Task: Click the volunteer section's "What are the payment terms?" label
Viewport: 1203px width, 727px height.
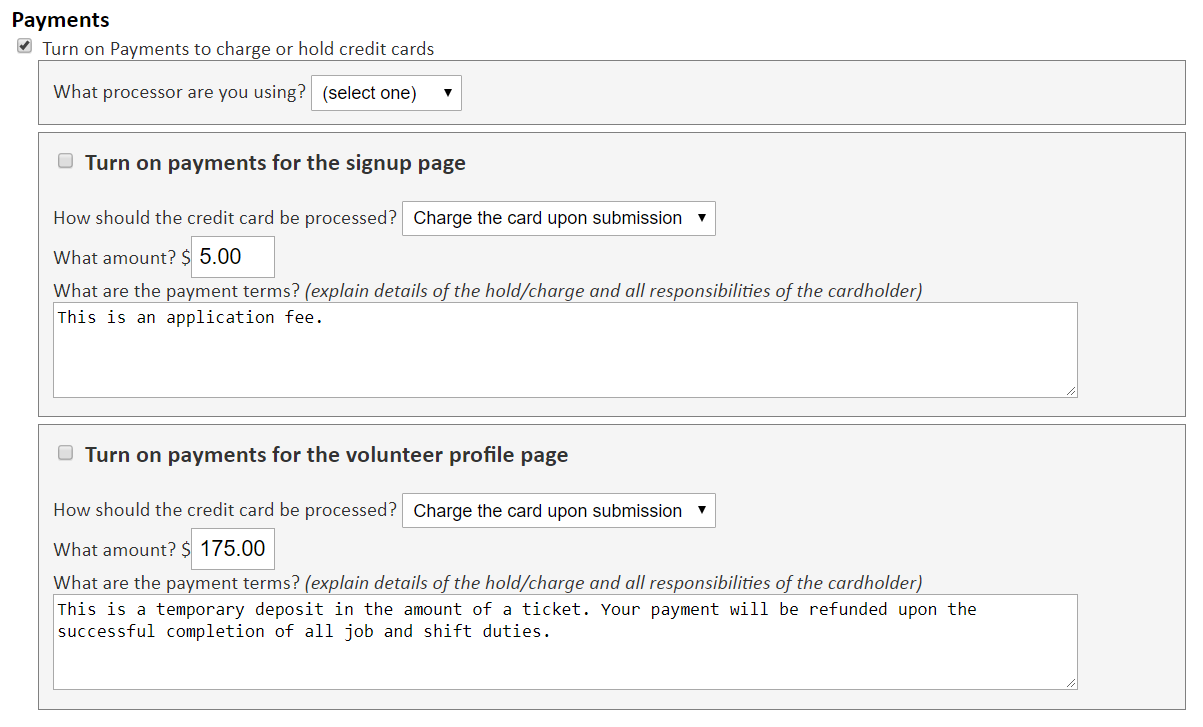Action: [x=176, y=582]
